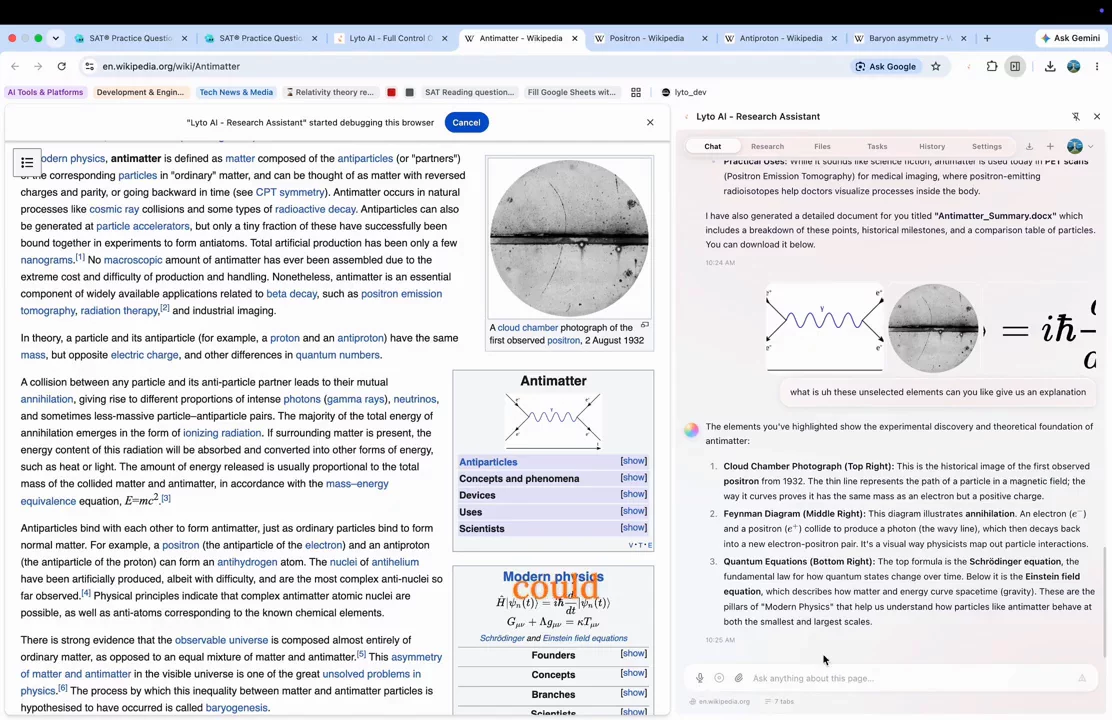
Task: Open Chrome profile avatar in toolbar
Action: [1074, 66]
